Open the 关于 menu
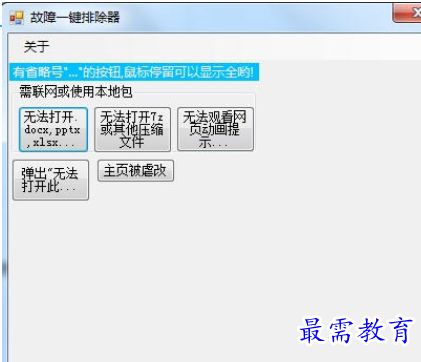Viewport: 421px width, 362px height. click(x=36, y=47)
